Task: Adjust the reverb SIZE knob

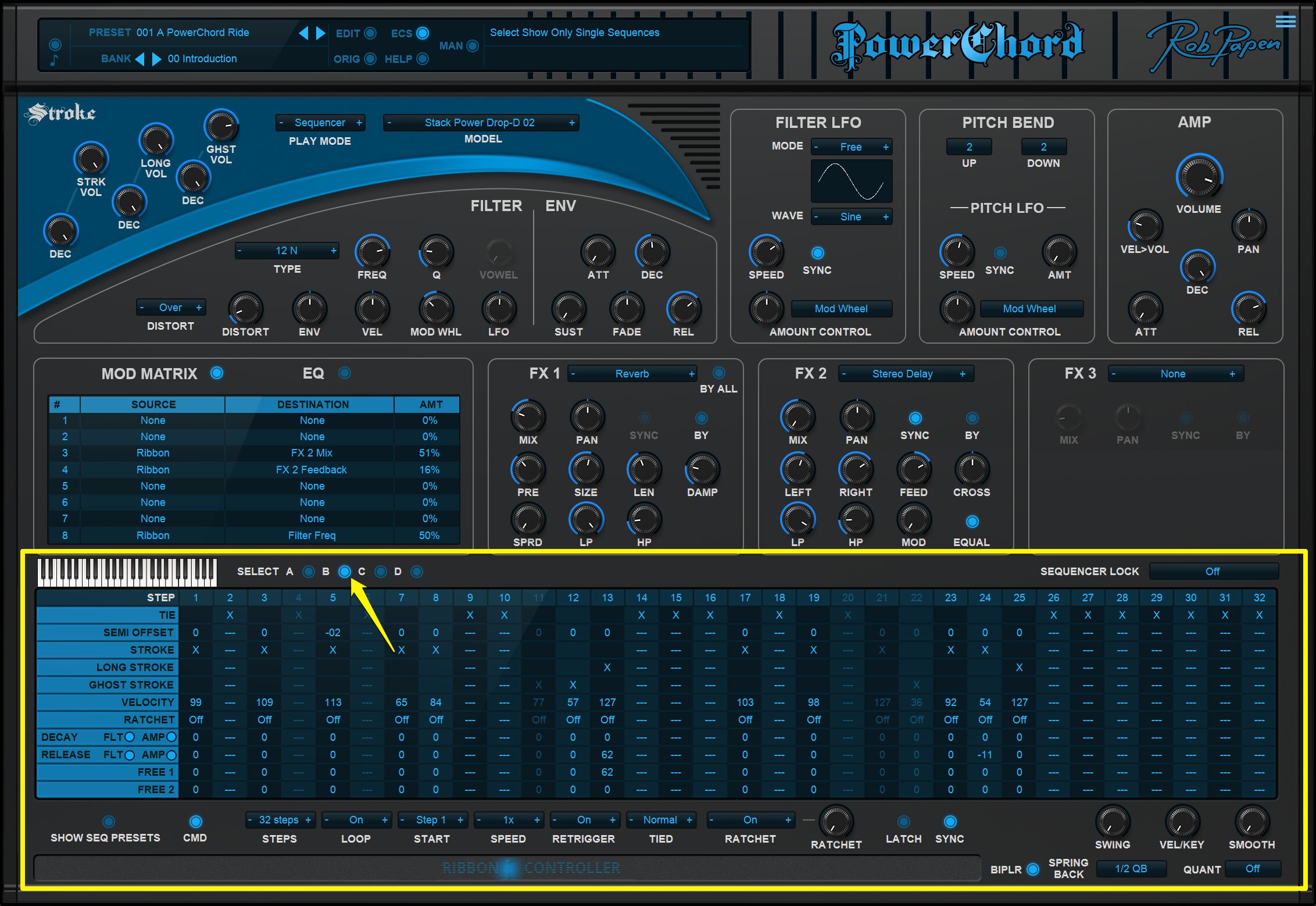Action: click(x=586, y=469)
